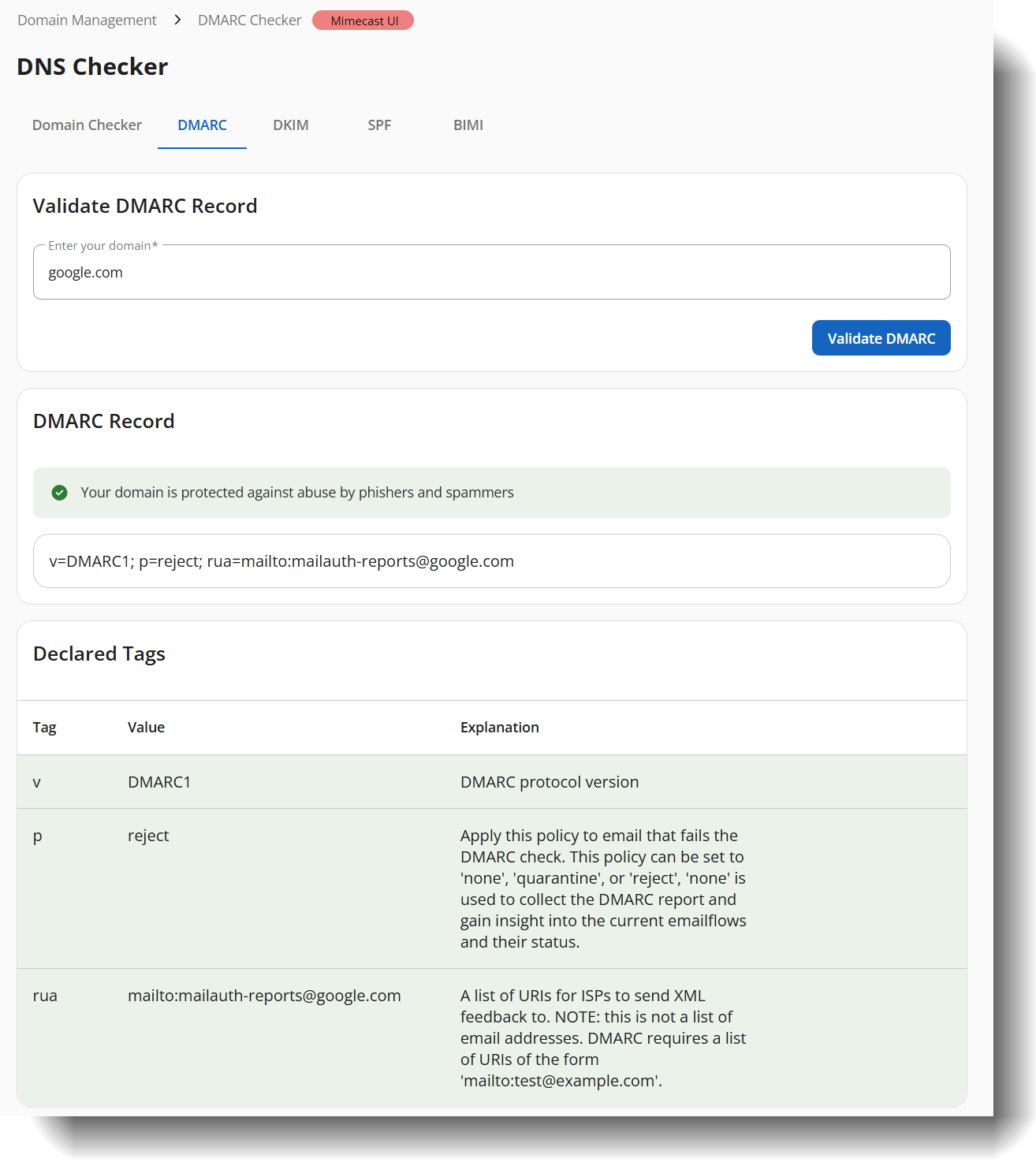Click the DMARC Checker breadcrumb
The image size is (1036, 1162).
pyautogui.click(x=249, y=20)
